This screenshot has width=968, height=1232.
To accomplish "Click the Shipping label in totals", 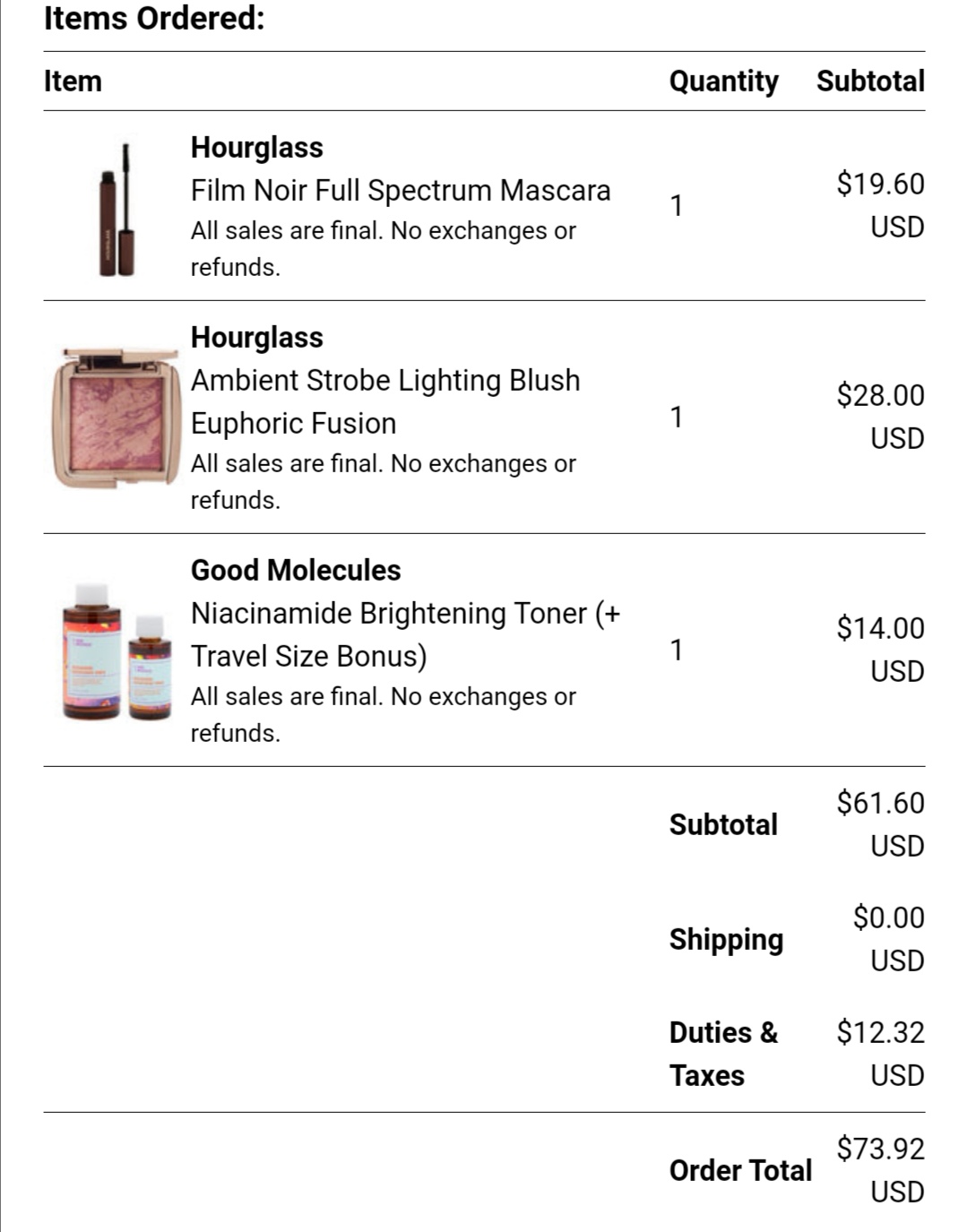I will click(727, 940).
